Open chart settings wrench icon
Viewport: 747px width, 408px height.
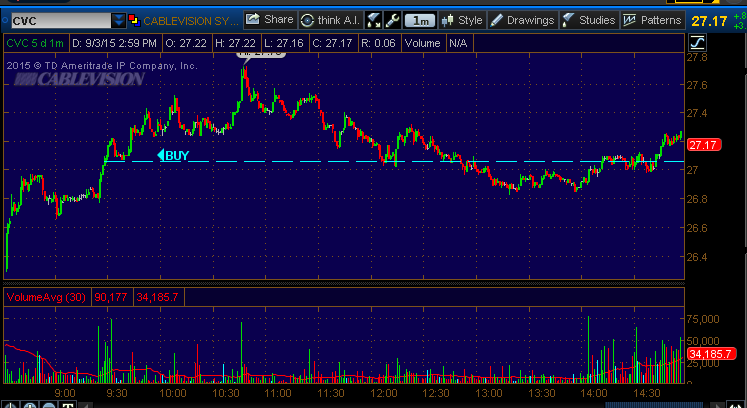(x=393, y=19)
